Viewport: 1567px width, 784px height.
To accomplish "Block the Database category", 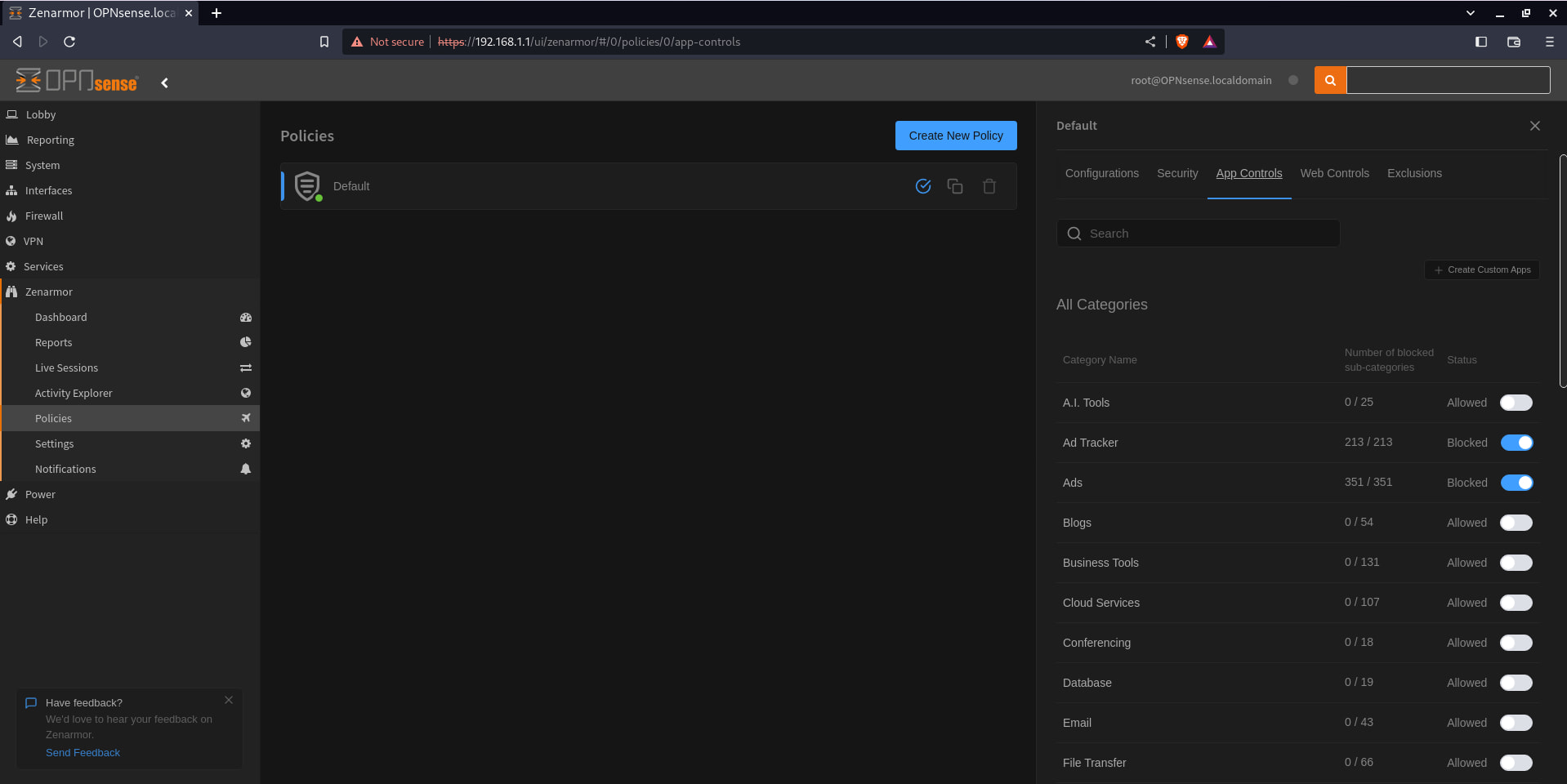I will pos(1516,683).
